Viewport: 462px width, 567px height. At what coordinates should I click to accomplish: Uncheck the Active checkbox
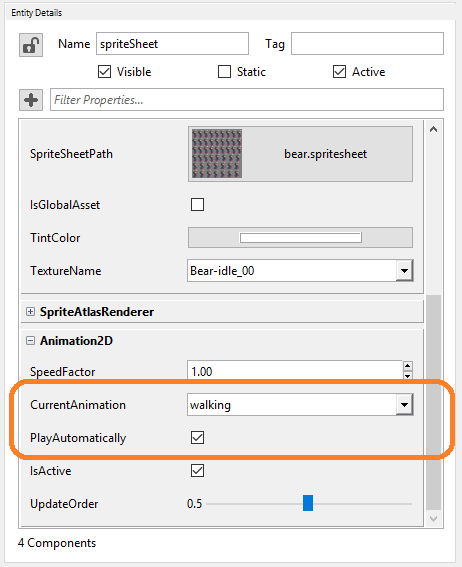coord(339,72)
